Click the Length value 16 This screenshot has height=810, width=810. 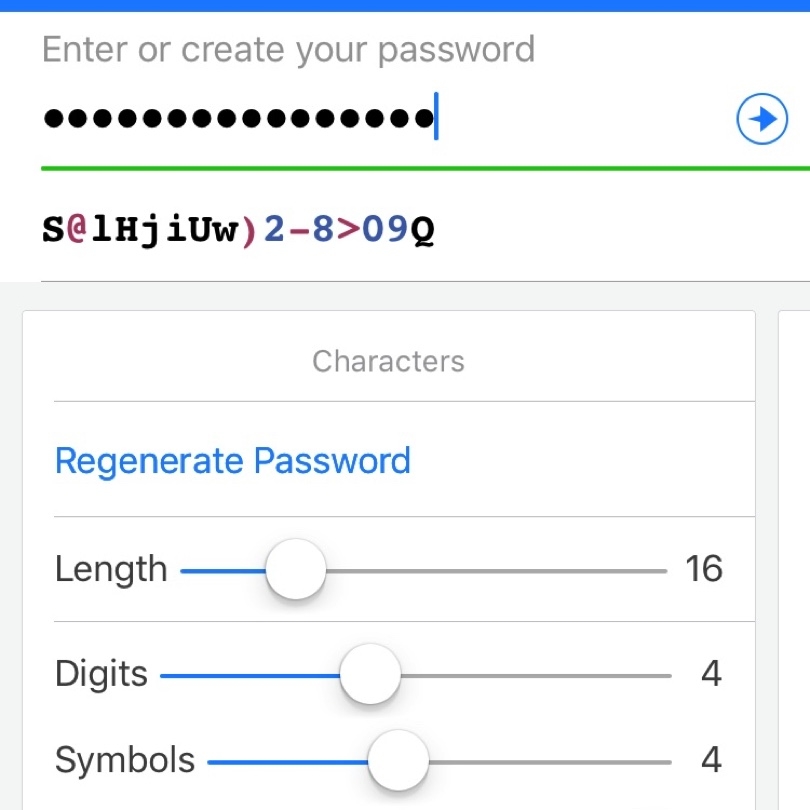click(x=704, y=569)
